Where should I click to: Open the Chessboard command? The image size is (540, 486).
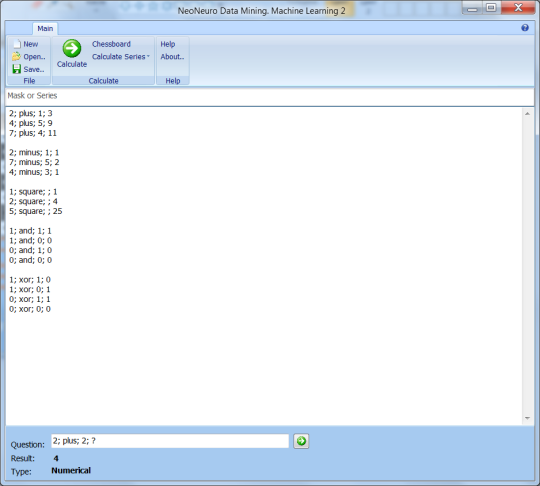point(111,44)
